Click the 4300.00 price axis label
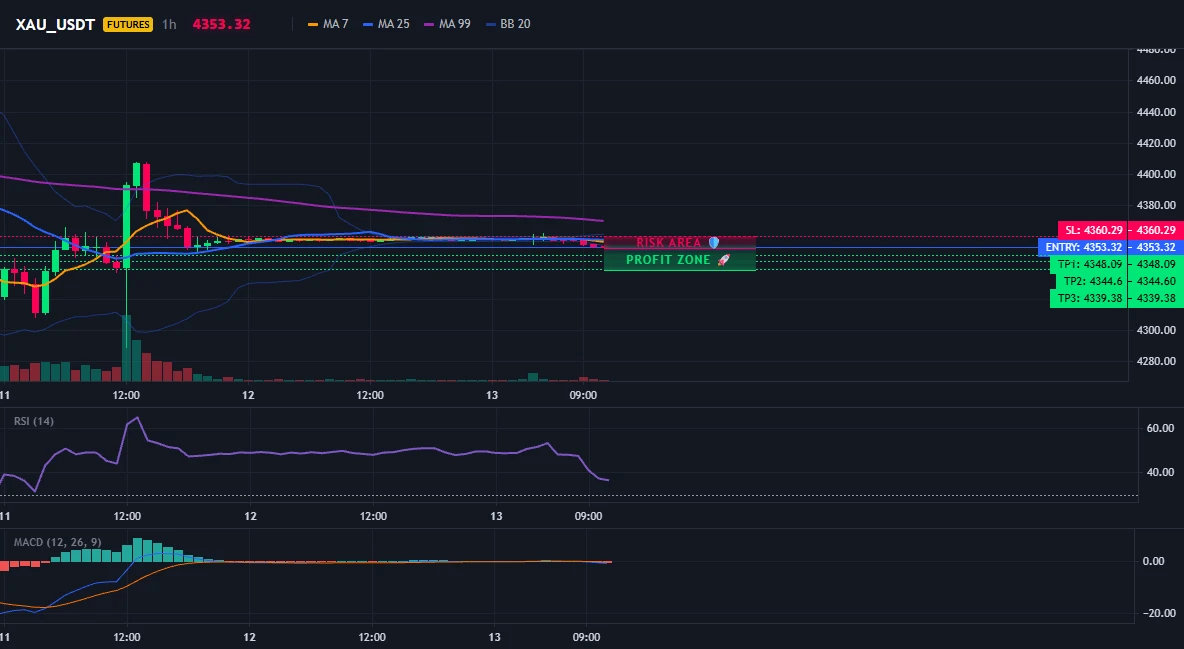Image resolution: width=1184 pixels, height=649 pixels. point(1155,330)
